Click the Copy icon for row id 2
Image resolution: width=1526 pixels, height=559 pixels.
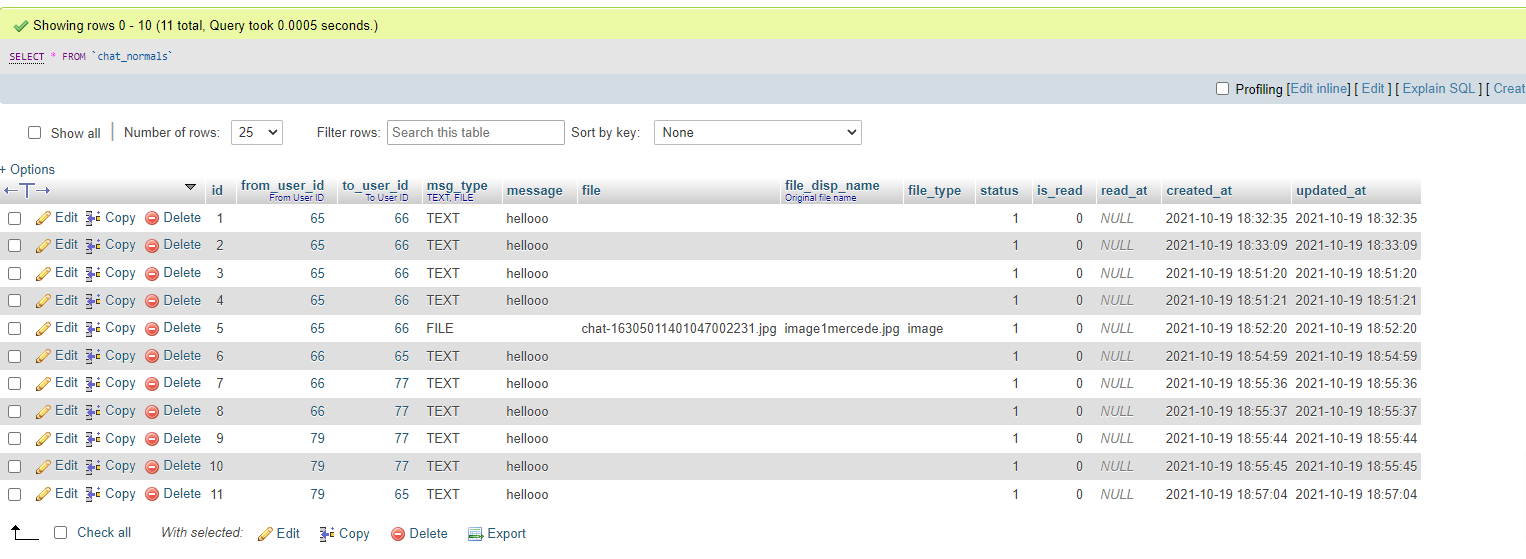click(93, 245)
